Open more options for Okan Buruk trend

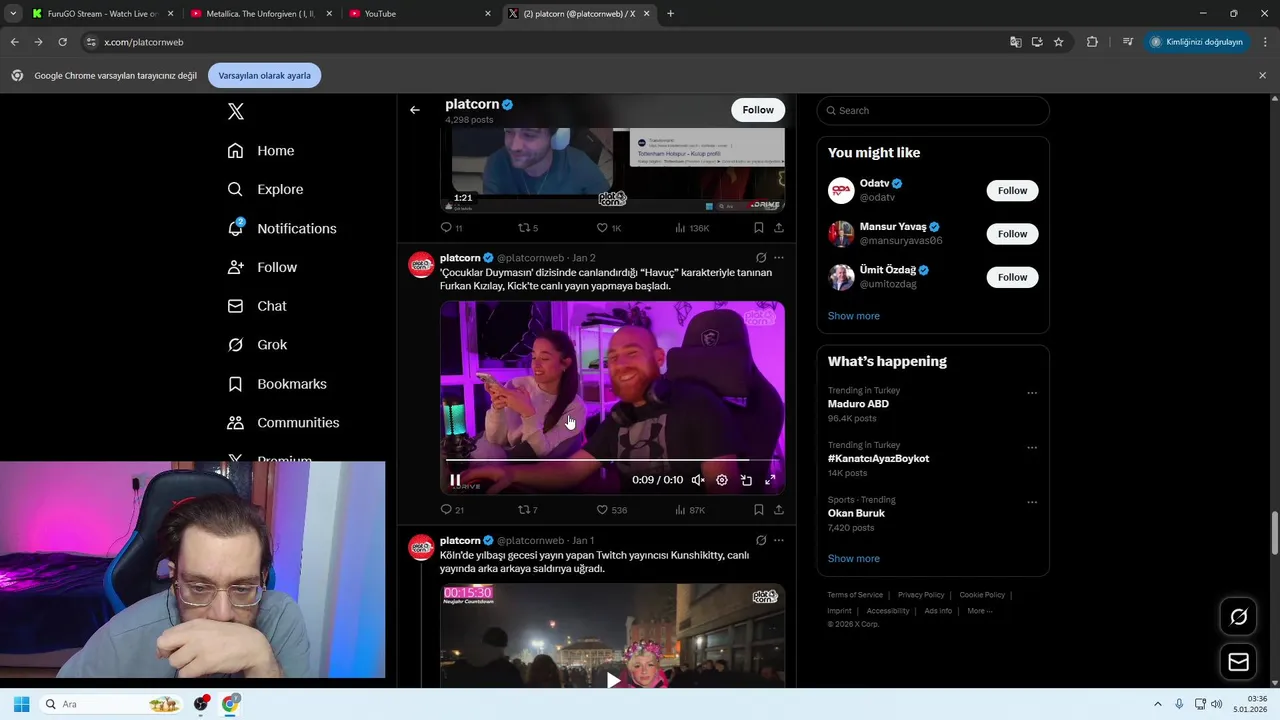coord(1032,502)
